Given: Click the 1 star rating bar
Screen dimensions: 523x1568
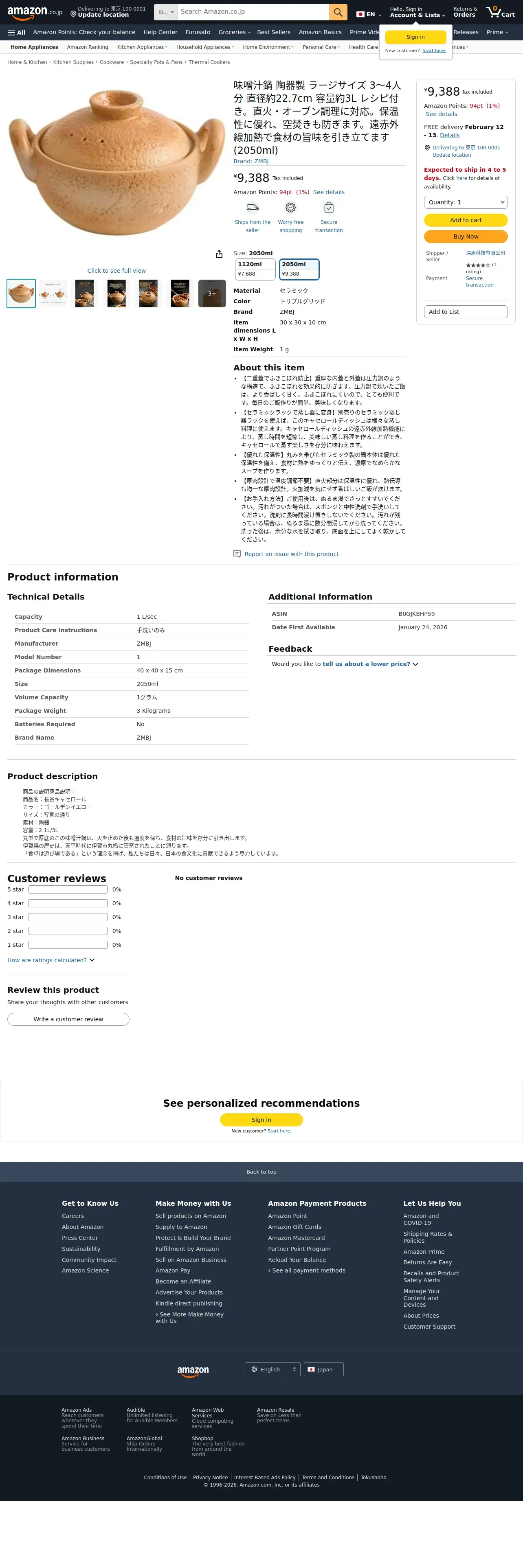Looking at the screenshot, I should (68, 945).
